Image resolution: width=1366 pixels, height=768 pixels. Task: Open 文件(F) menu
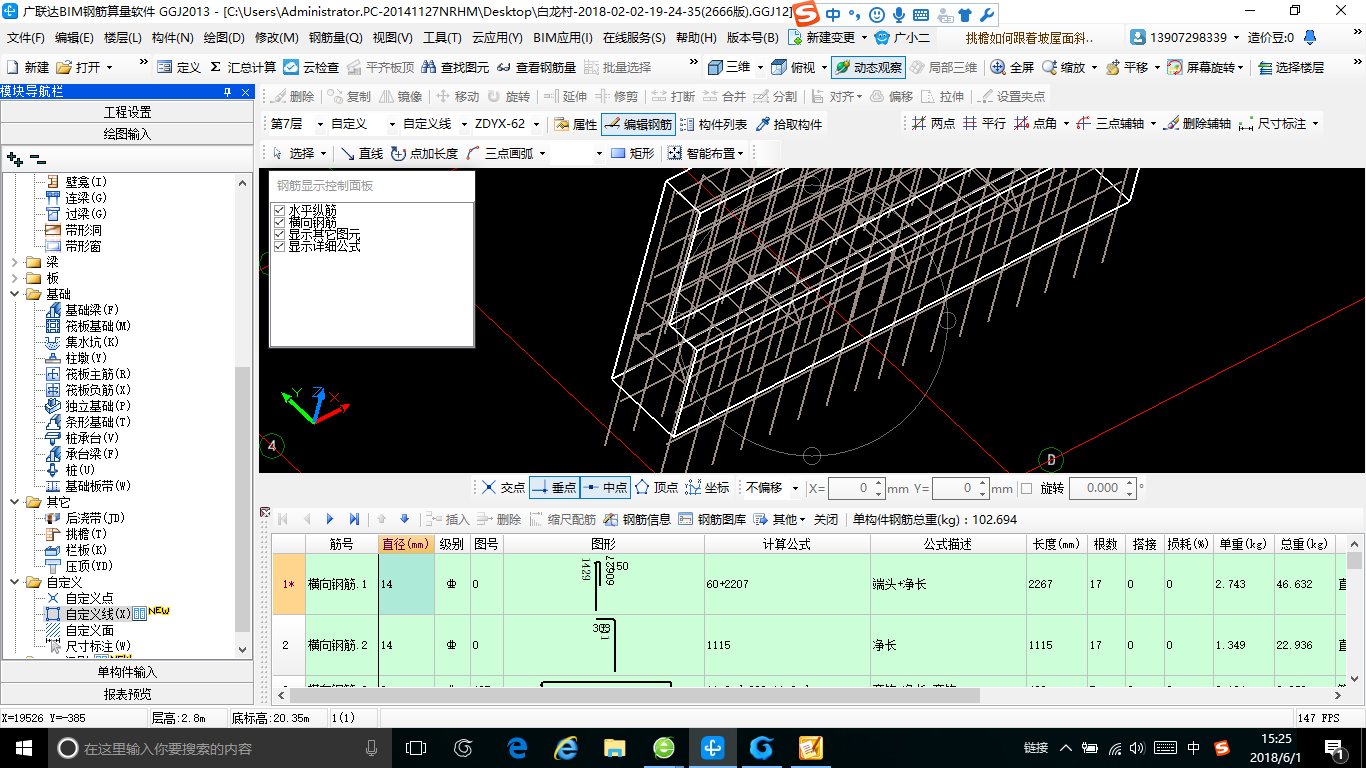coord(26,38)
